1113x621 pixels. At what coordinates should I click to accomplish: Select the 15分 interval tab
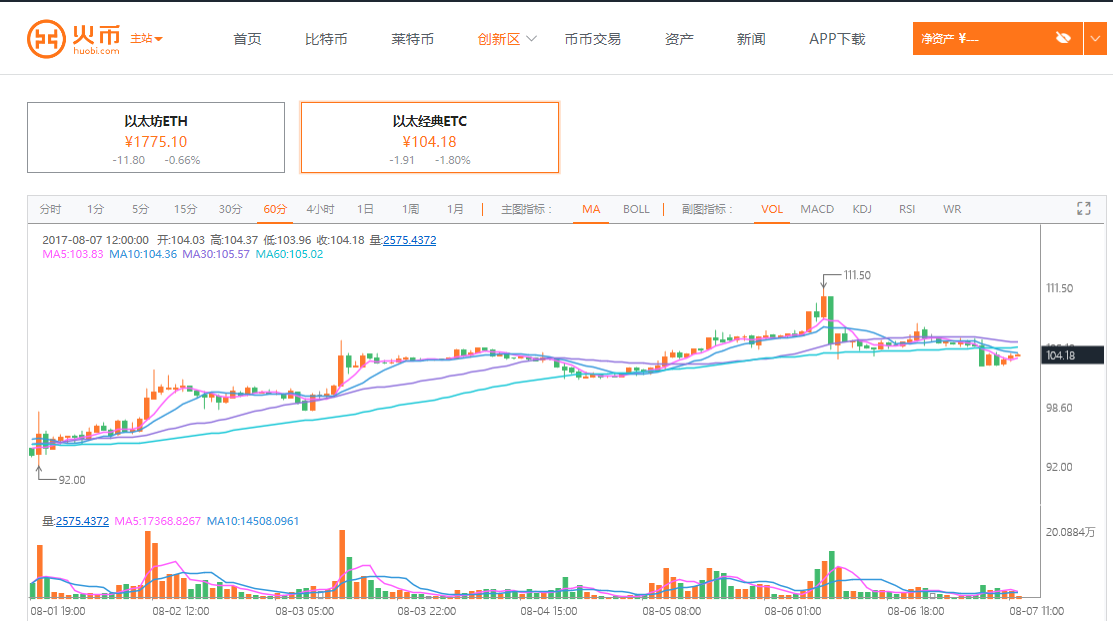(185, 209)
